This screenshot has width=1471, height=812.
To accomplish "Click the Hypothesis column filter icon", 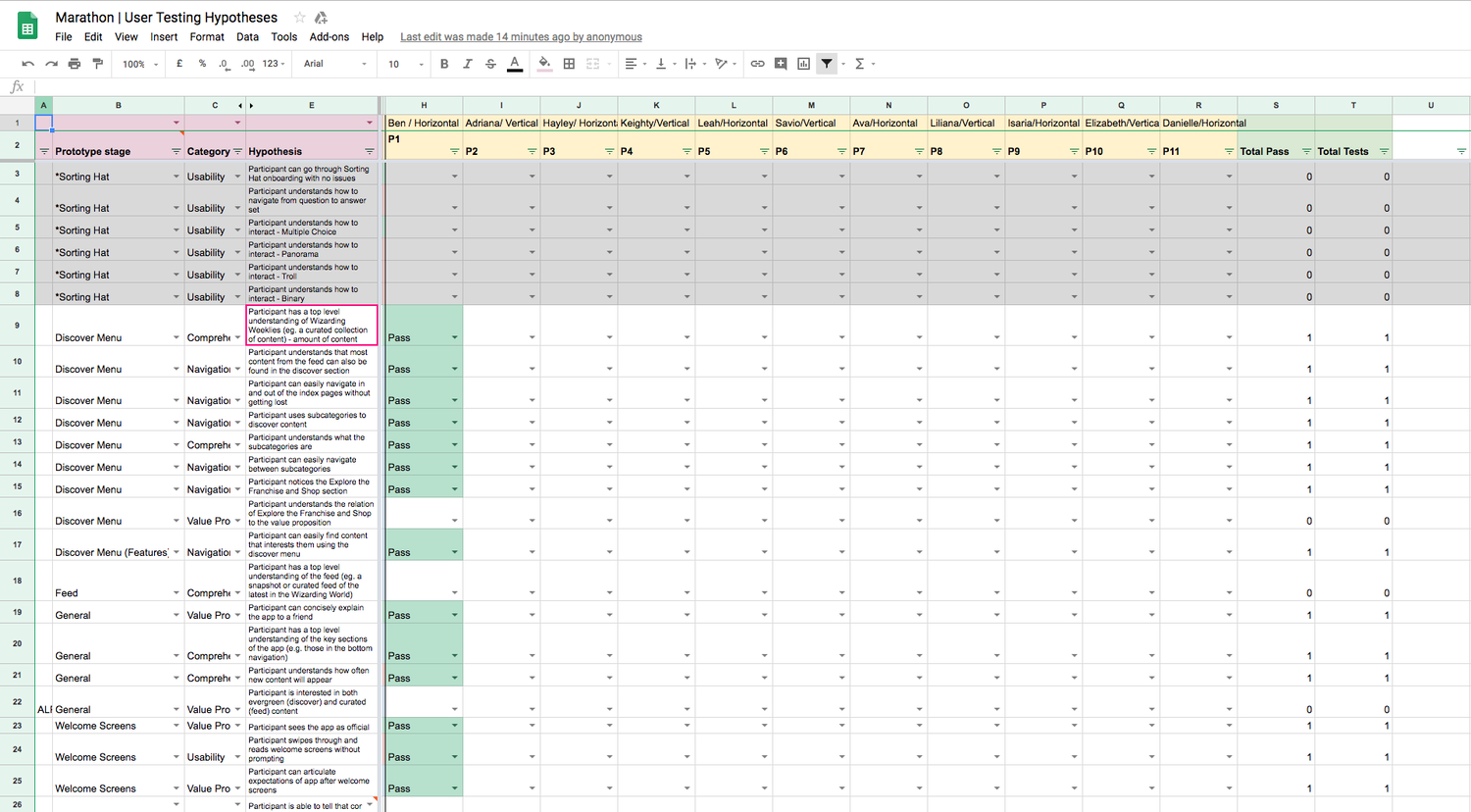I will point(370,152).
